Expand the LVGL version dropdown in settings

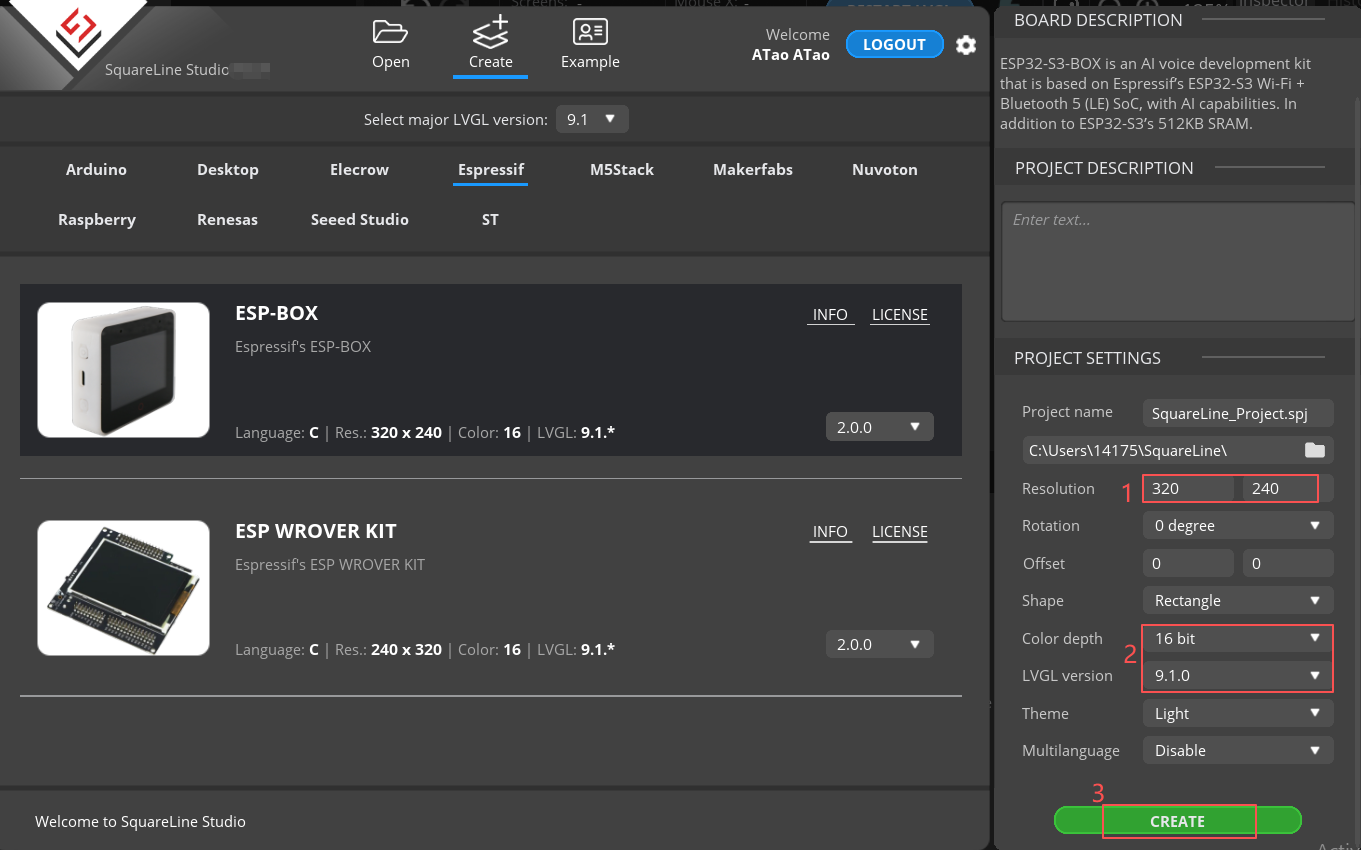click(x=1238, y=676)
